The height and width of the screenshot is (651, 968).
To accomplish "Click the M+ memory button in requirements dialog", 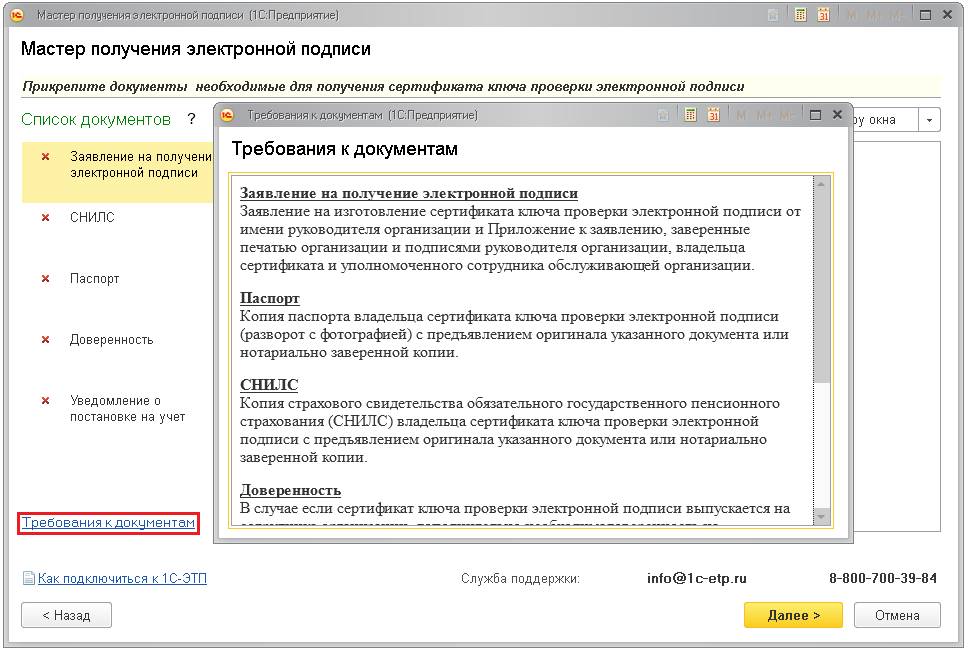I will 763,115.
